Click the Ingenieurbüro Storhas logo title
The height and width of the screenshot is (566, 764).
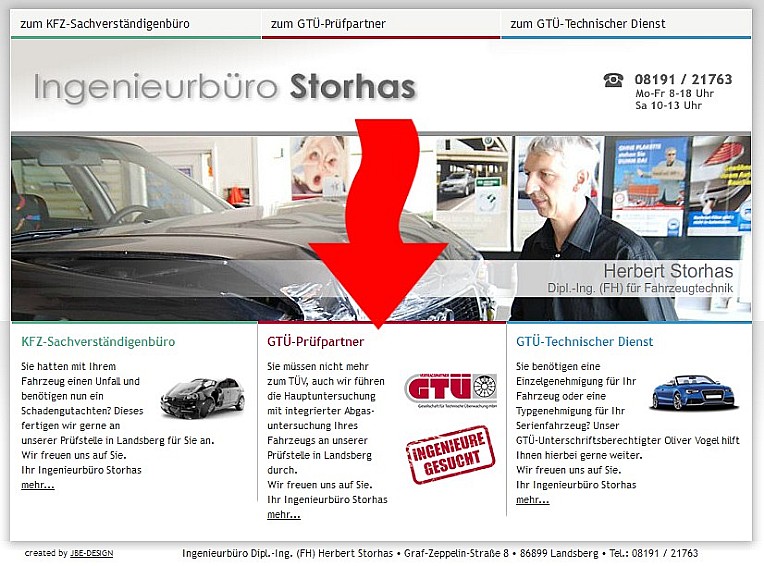225,87
